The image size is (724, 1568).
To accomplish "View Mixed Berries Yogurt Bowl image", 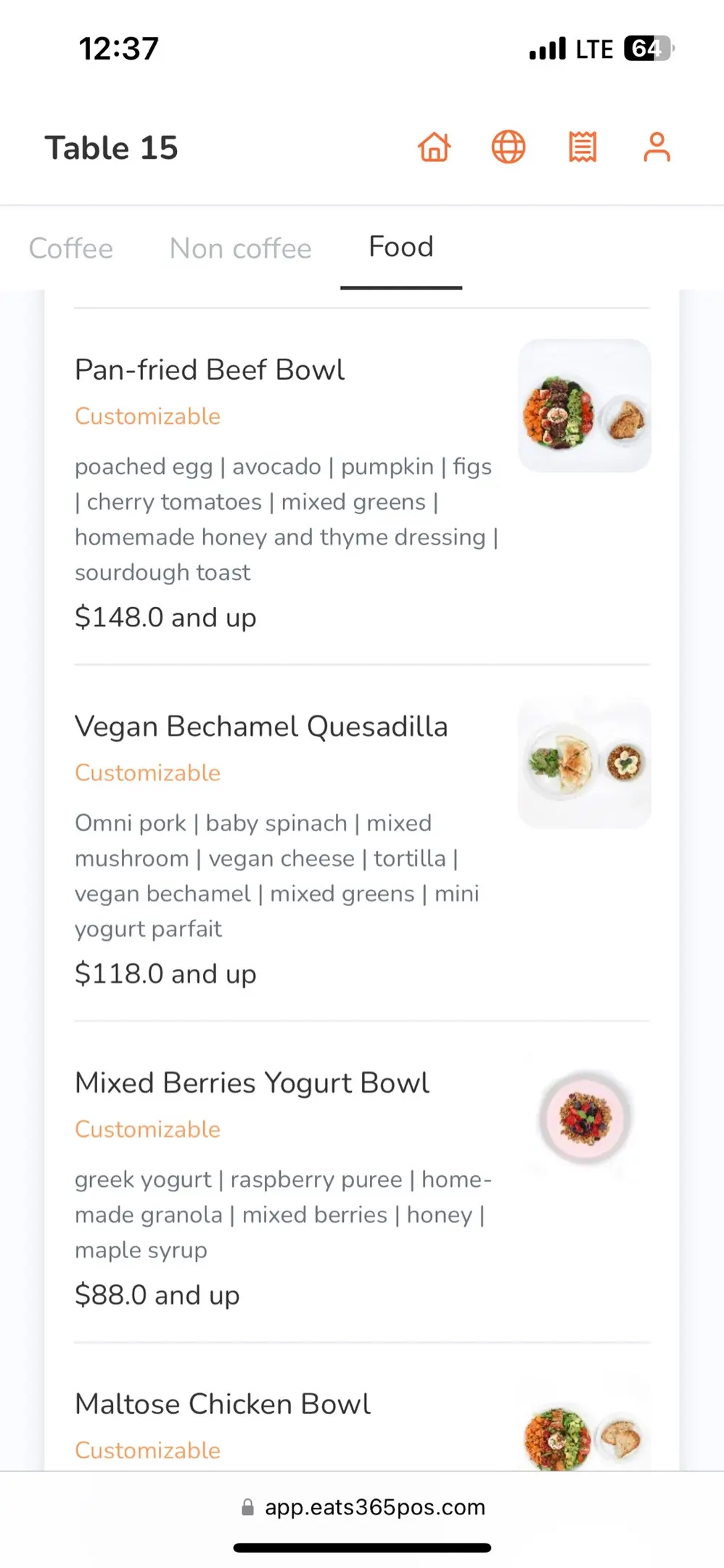I will (x=585, y=1118).
